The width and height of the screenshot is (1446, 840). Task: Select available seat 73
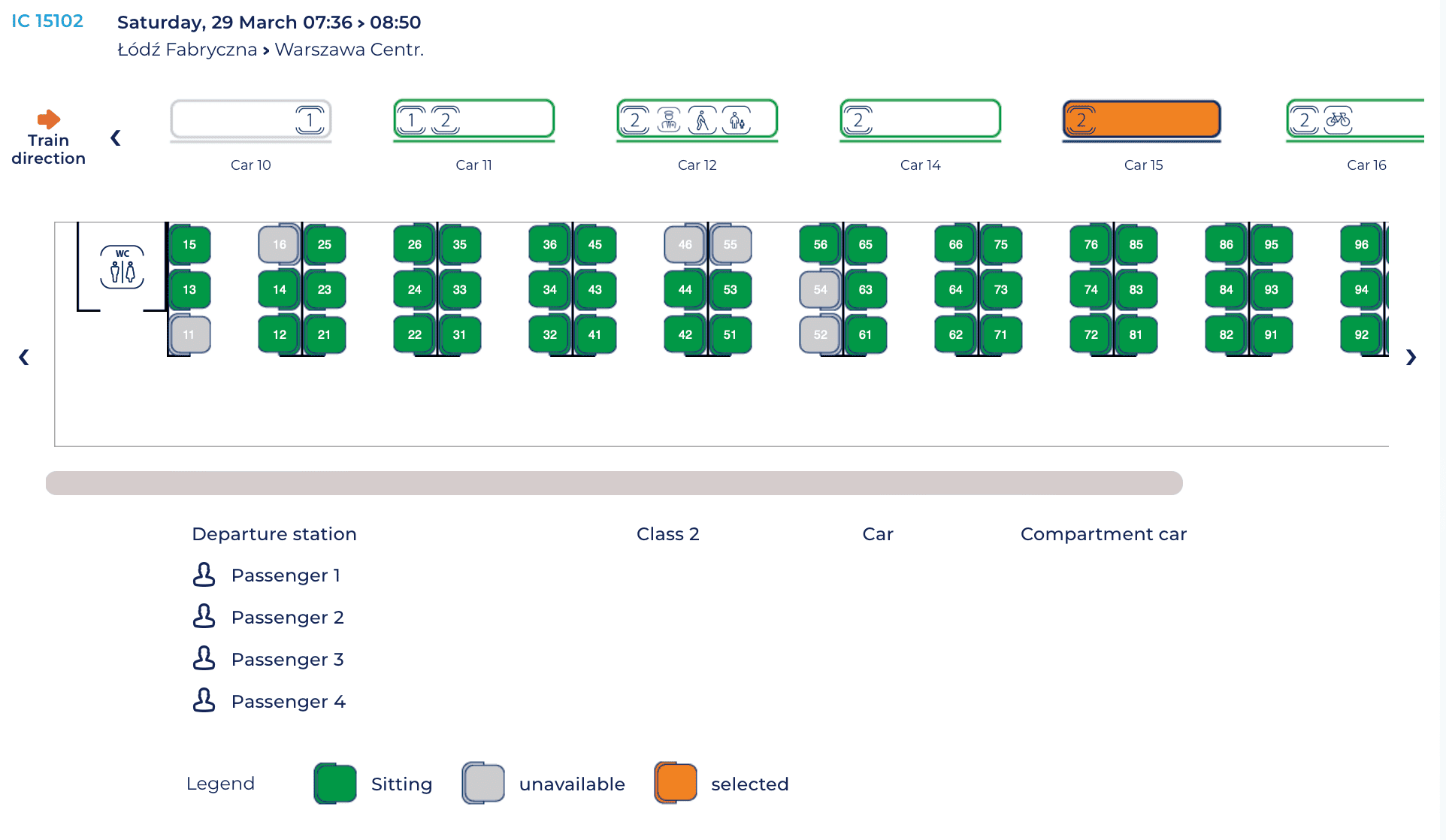(1000, 289)
